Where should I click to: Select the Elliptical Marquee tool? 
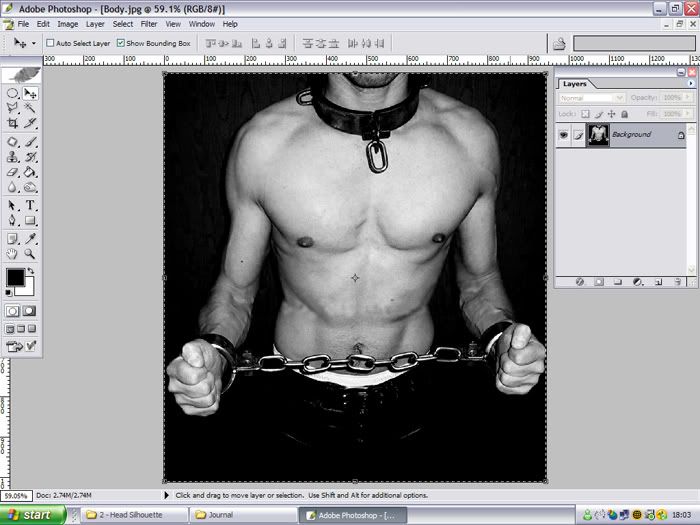click(12, 93)
